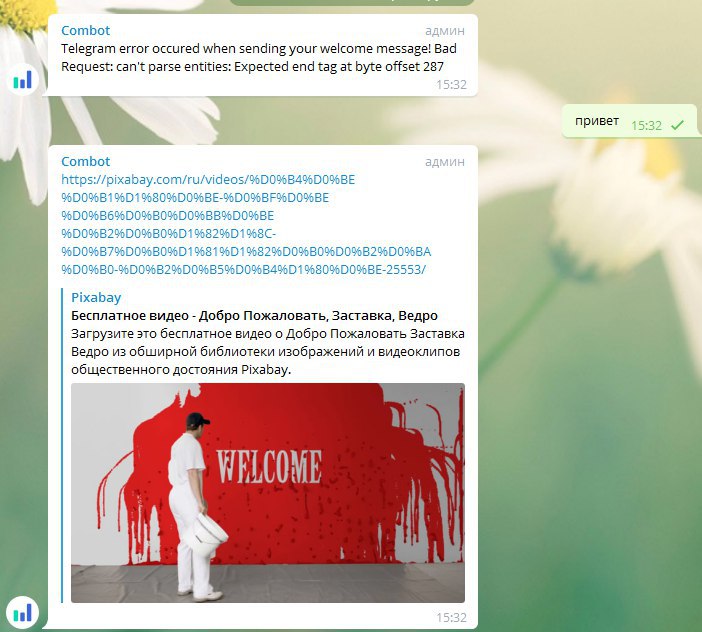Click the 'админ' badge on the Pixabay message
The width and height of the screenshot is (702, 632).
point(445,162)
